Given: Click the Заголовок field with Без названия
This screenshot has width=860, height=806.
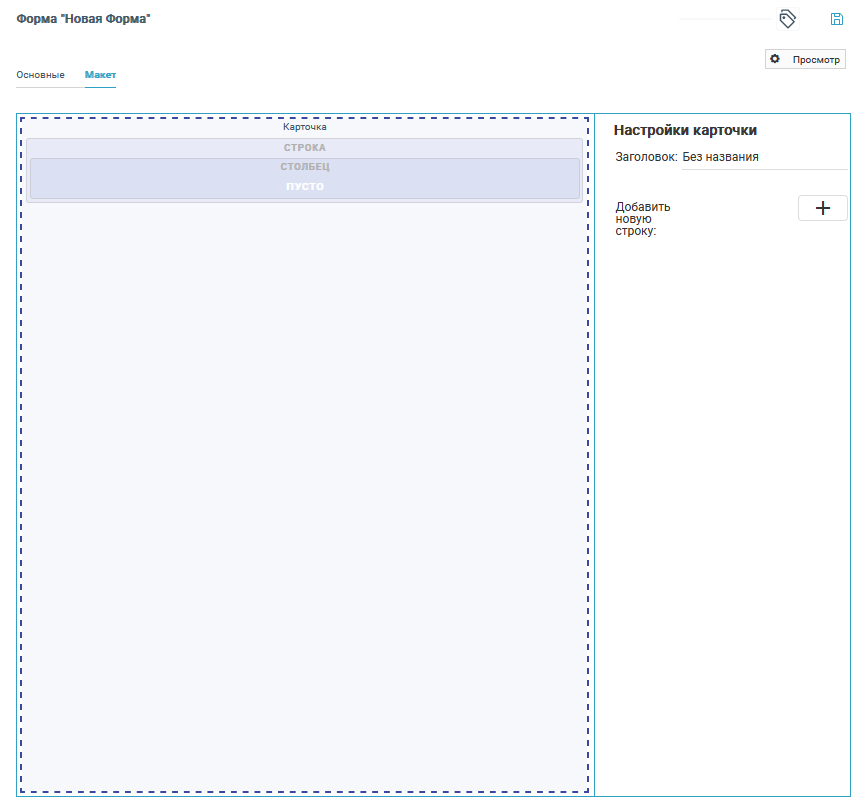Looking at the screenshot, I should [763, 157].
